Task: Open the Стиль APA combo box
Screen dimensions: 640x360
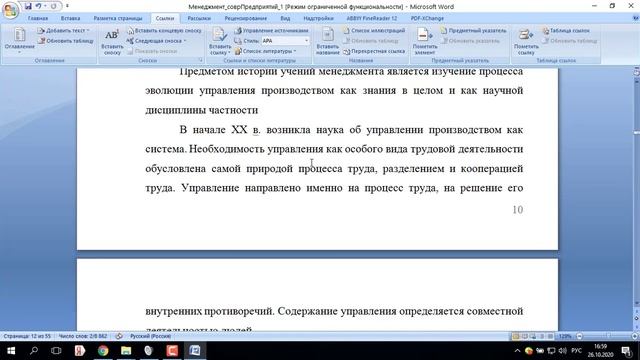Action: click(285, 41)
